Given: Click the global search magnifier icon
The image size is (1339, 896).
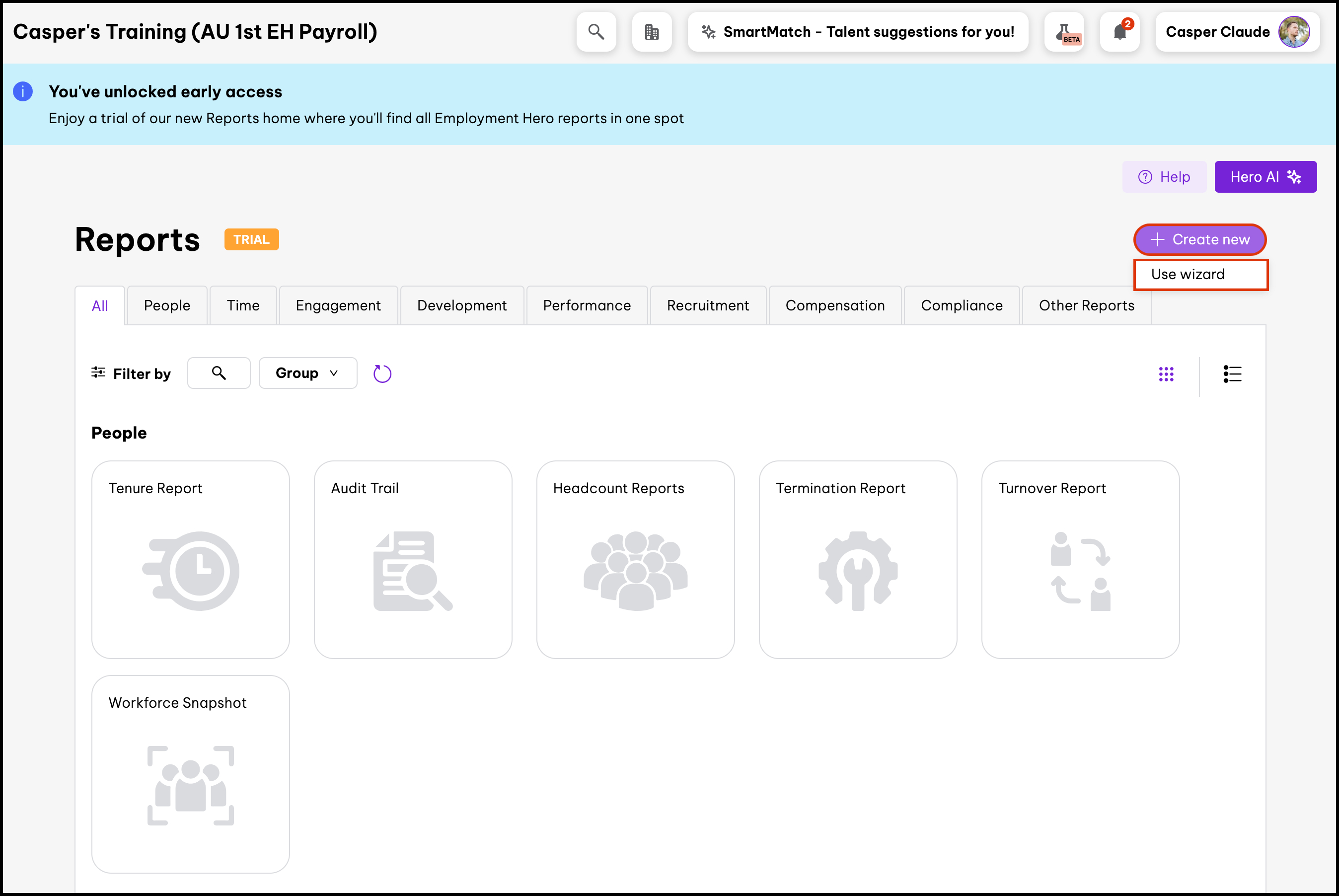Looking at the screenshot, I should pyautogui.click(x=596, y=32).
